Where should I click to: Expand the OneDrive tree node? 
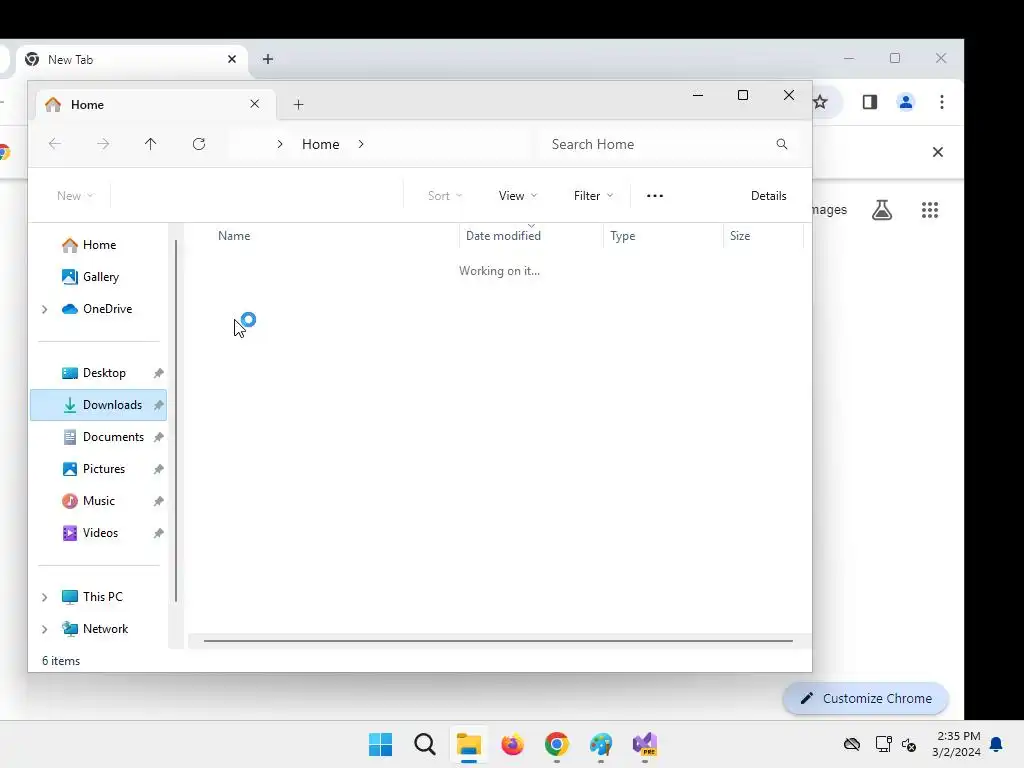(44, 309)
